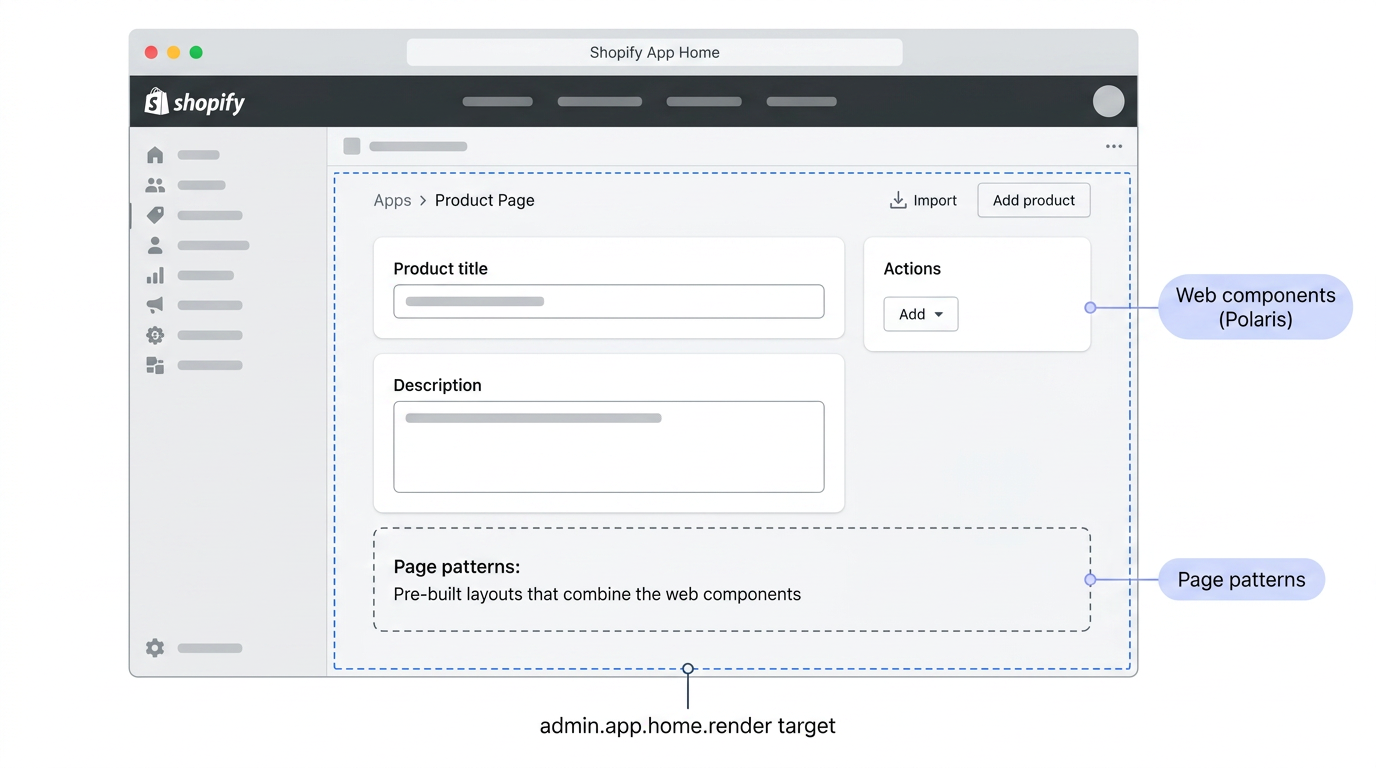Viewport: 1376px width, 768px height.
Task: Click the fourth header navigation placeholder
Action: (801, 101)
